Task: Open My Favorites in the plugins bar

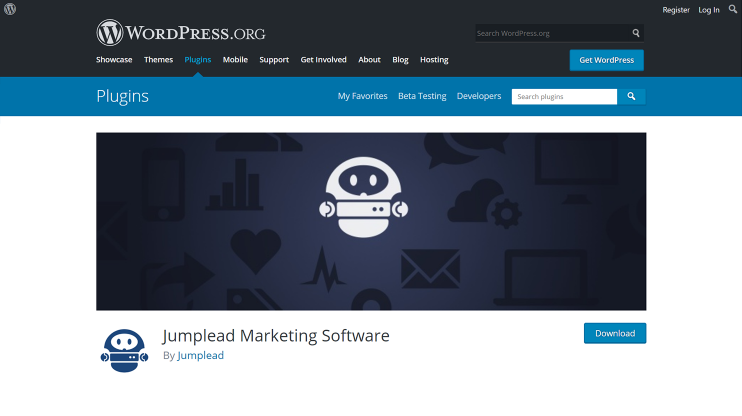Action: 362,96
